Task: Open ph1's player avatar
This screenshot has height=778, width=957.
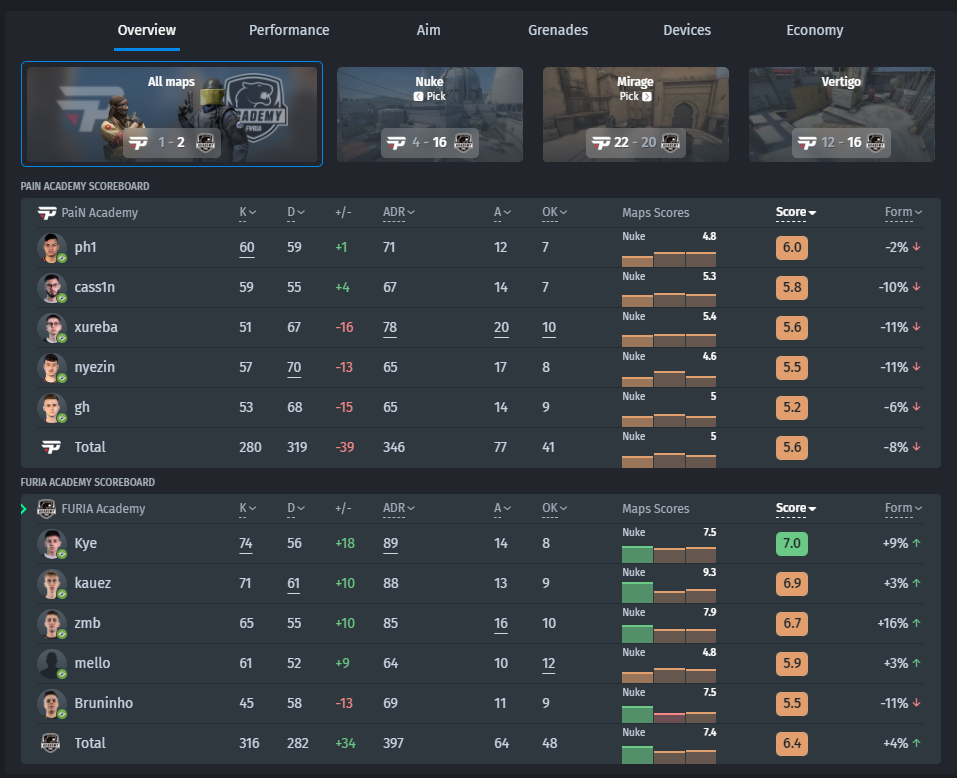Action: point(52,248)
